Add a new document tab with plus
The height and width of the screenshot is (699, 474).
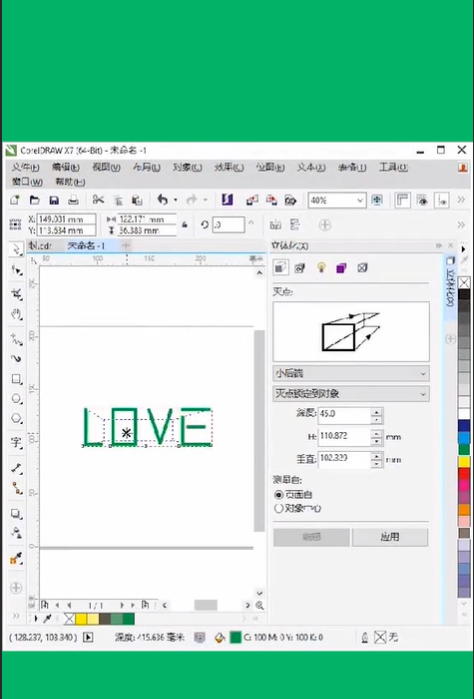[x=126, y=245]
